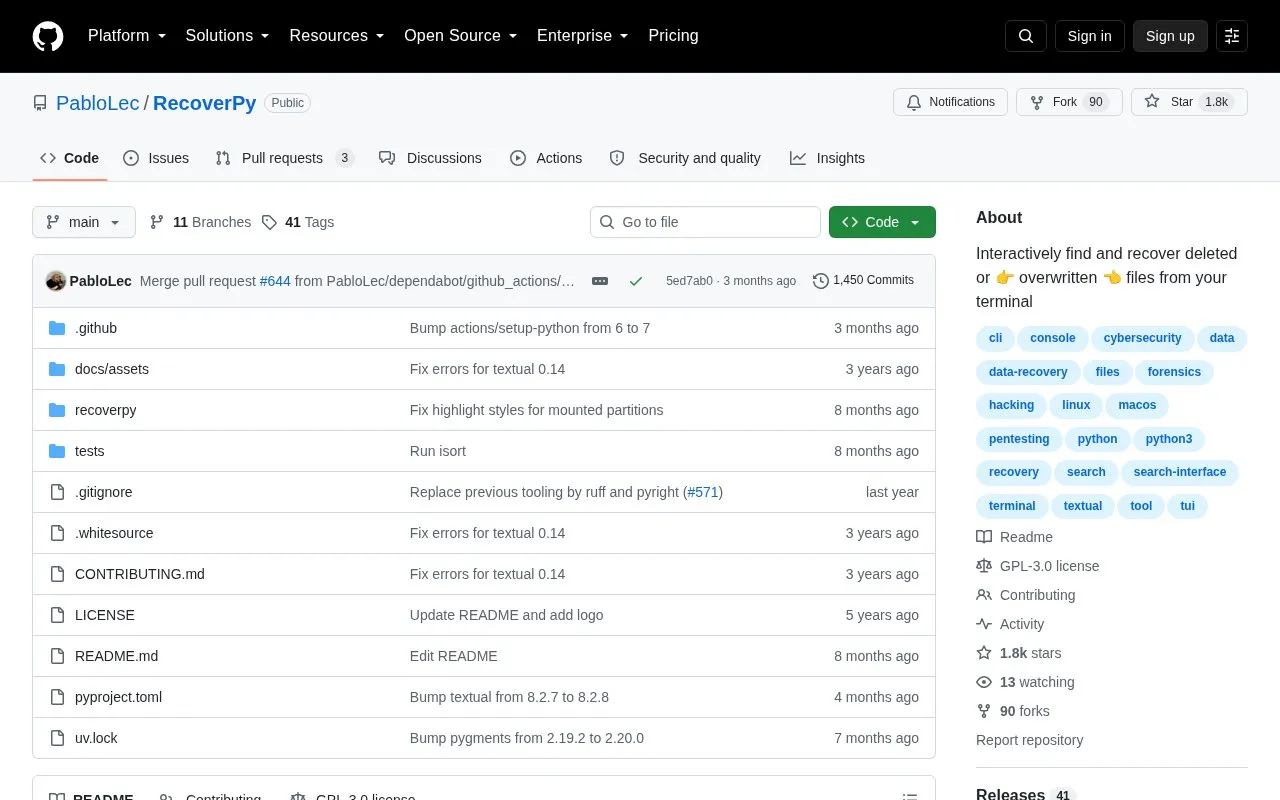Open the Security and quality tab

685,158
